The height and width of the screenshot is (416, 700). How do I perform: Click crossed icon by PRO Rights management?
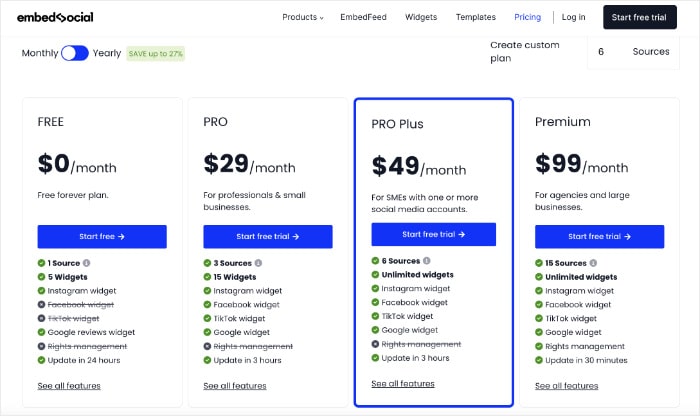pos(207,346)
